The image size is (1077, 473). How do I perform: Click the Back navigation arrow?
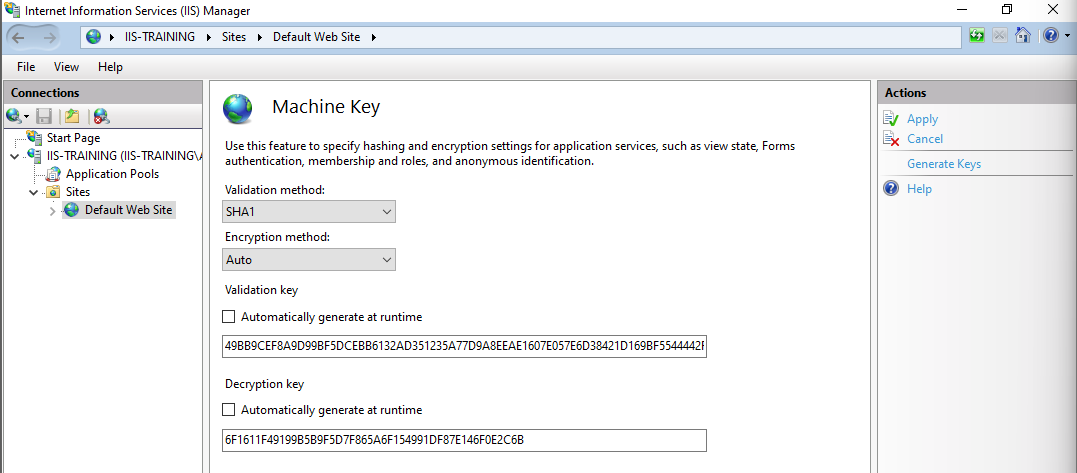tap(19, 37)
